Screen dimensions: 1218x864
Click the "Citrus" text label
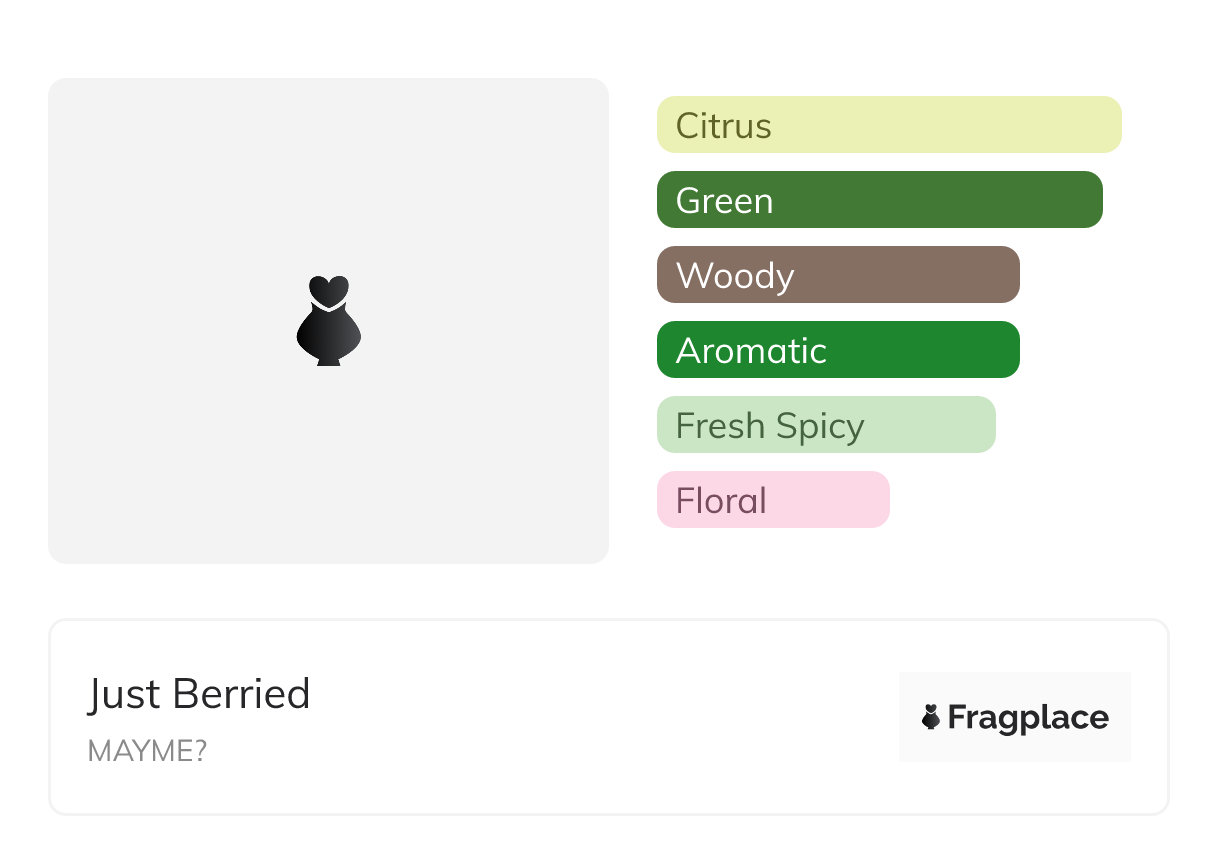tap(723, 126)
